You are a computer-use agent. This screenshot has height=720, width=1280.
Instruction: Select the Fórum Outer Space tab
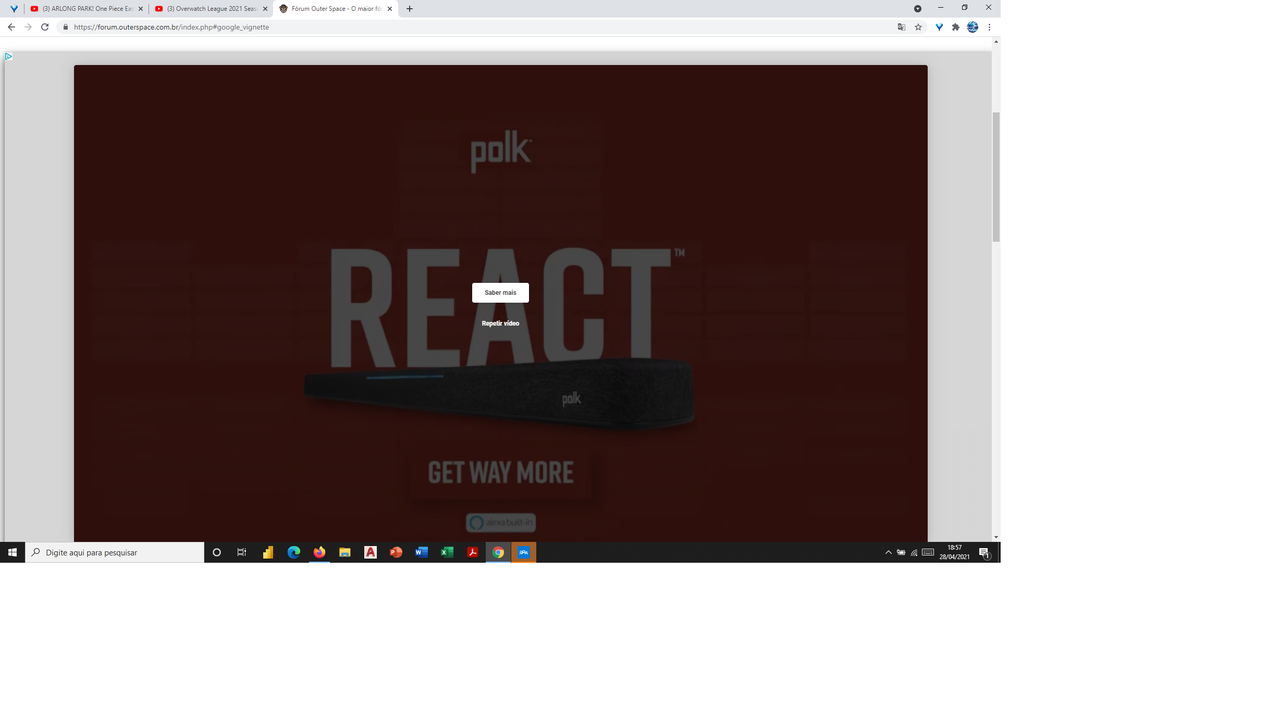coord(335,8)
